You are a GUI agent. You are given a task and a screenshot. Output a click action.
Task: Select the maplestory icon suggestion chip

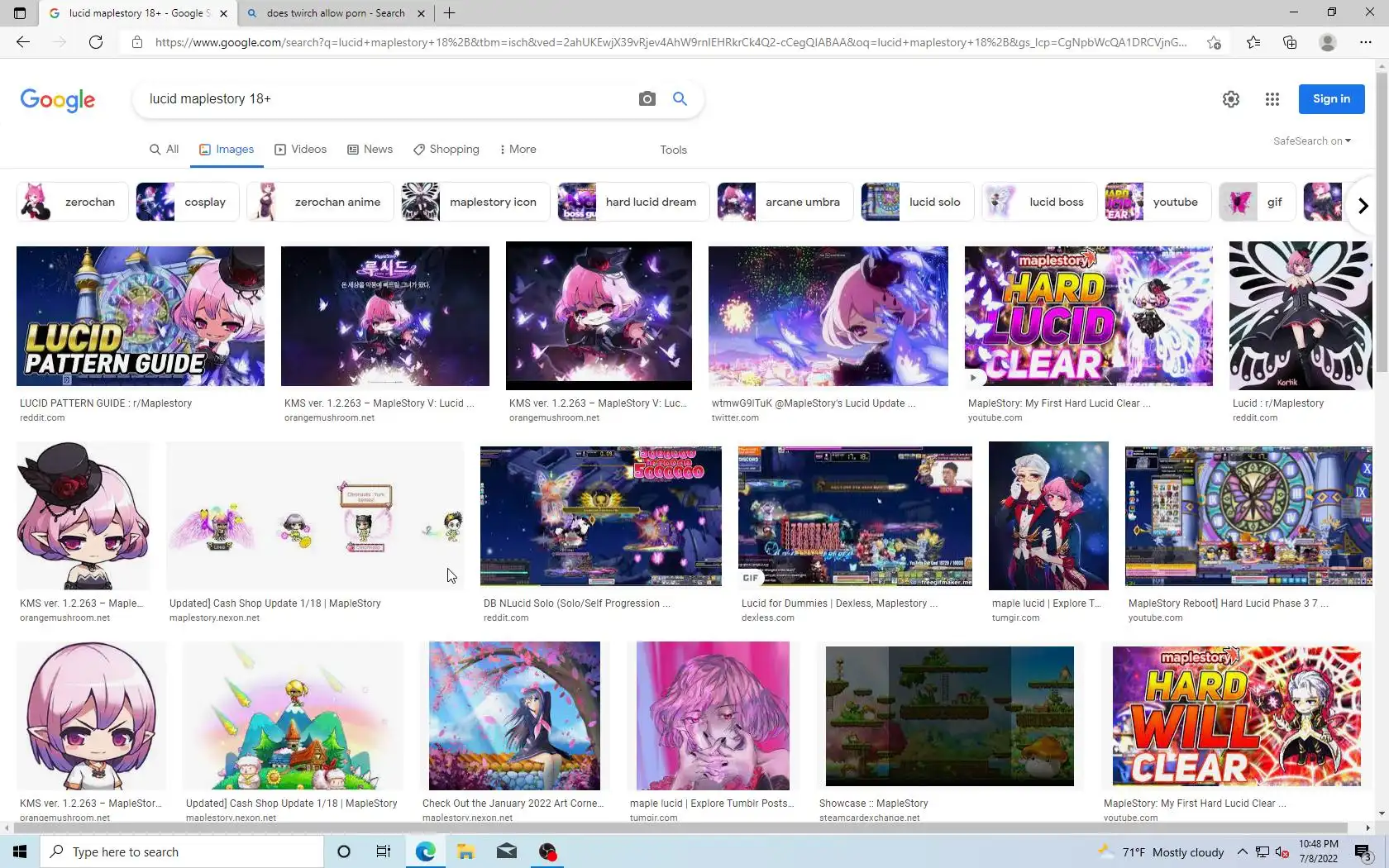coord(475,202)
